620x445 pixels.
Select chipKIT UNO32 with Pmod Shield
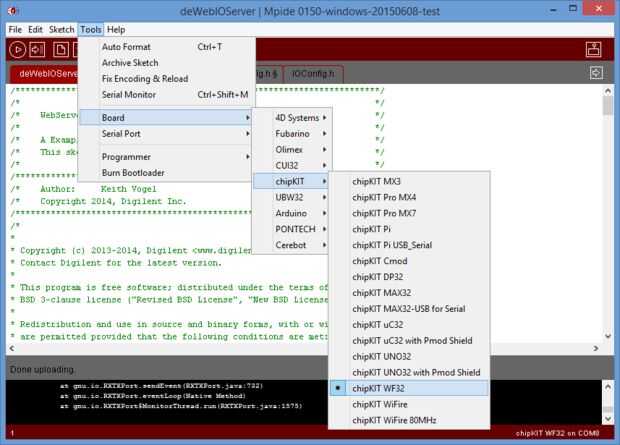pyautogui.click(x=409, y=372)
